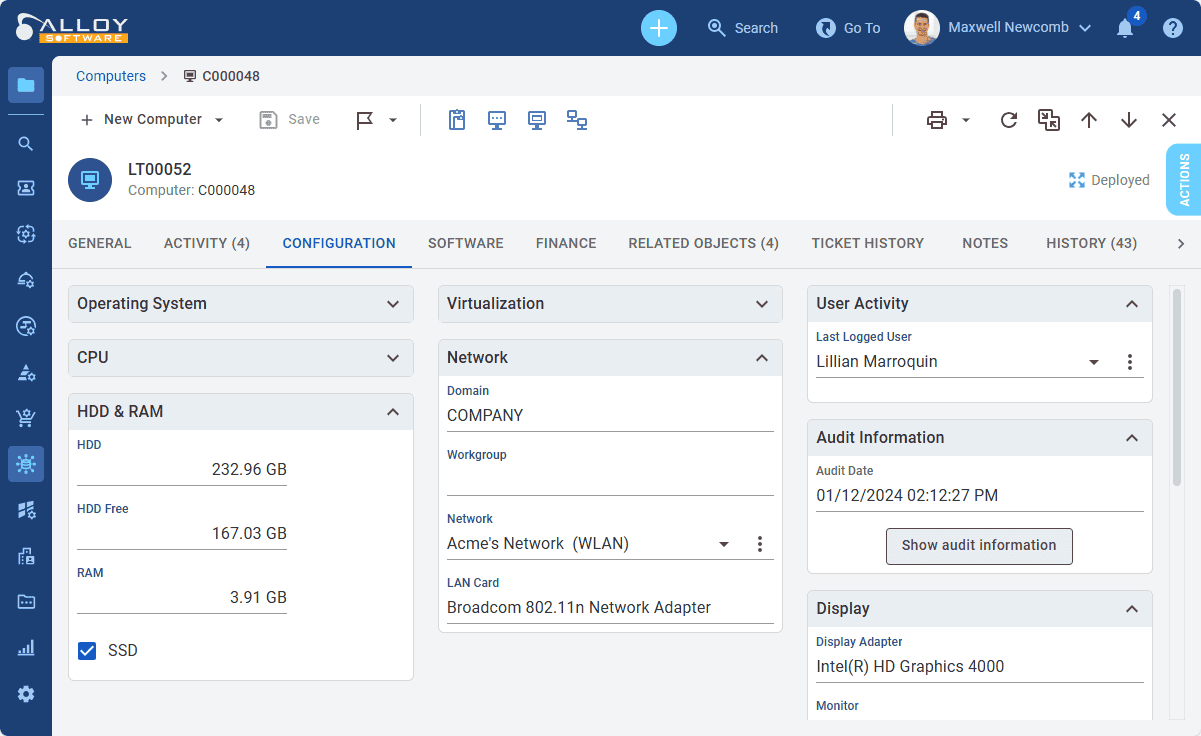This screenshot has height=736, width=1201.
Task: Click the Computers breadcrumb link
Action: 111,76
